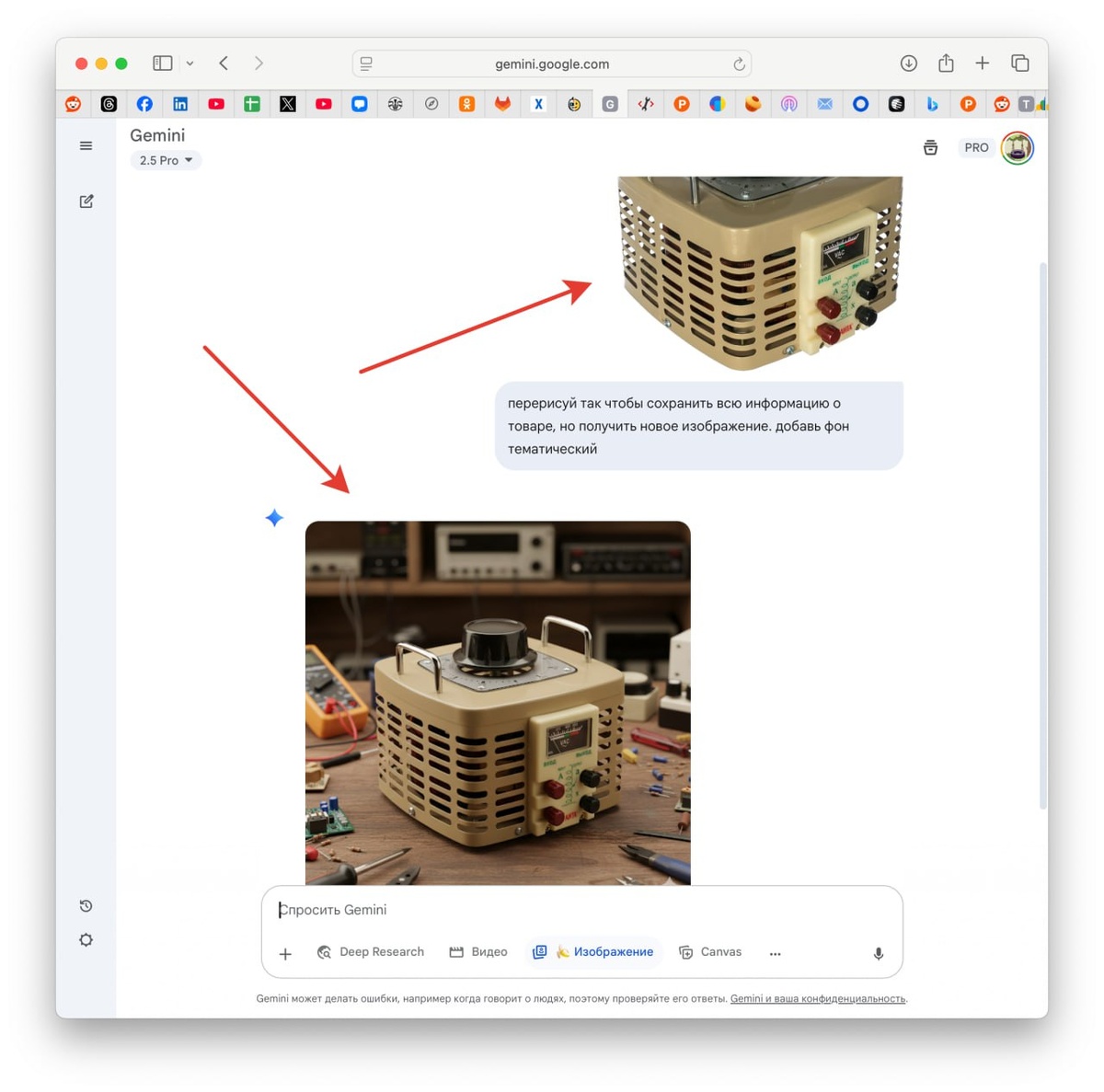Open the settings gear in the sidebar
This screenshot has height=1092, width=1104.
coord(86,940)
